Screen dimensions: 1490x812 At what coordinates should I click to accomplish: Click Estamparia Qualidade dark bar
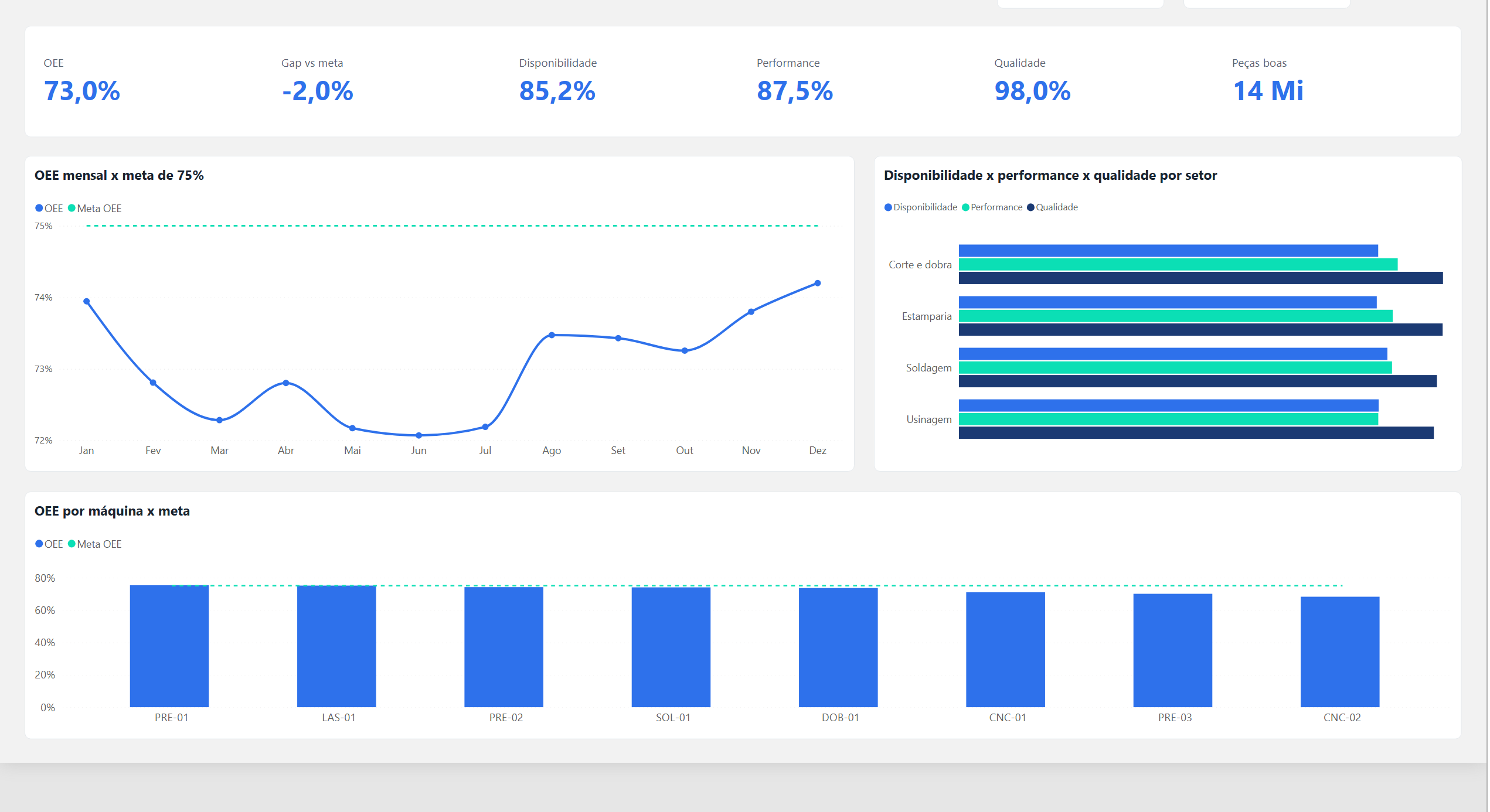pos(1200,329)
